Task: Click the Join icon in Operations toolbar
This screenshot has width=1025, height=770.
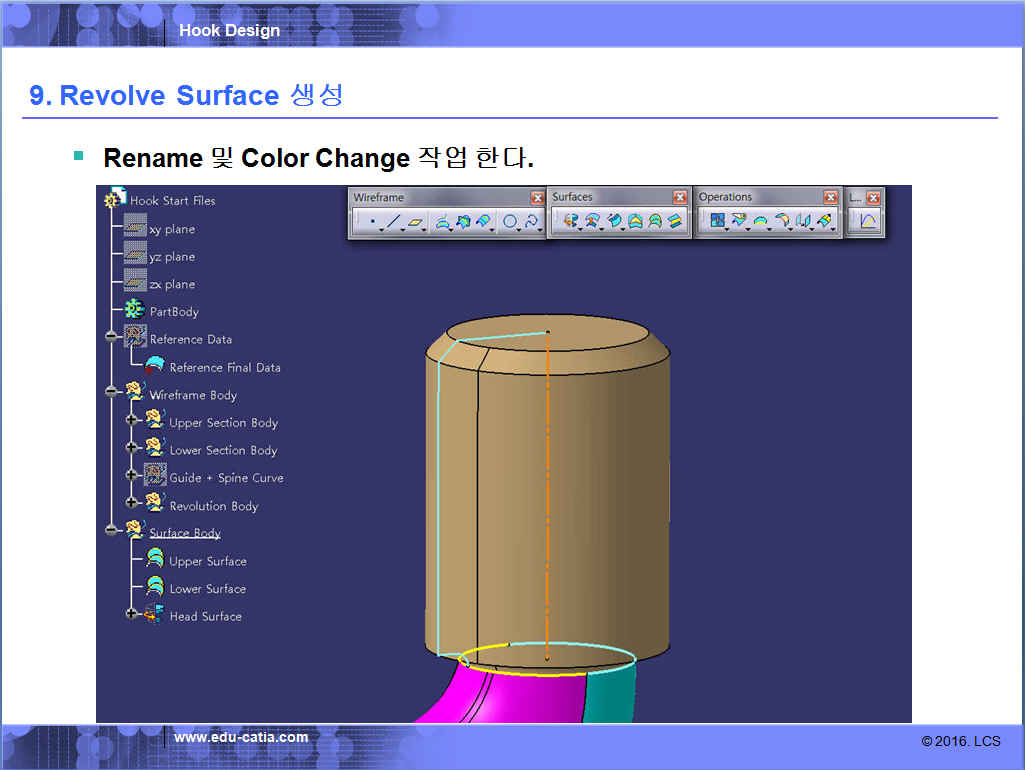Action: click(x=717, y=222)
